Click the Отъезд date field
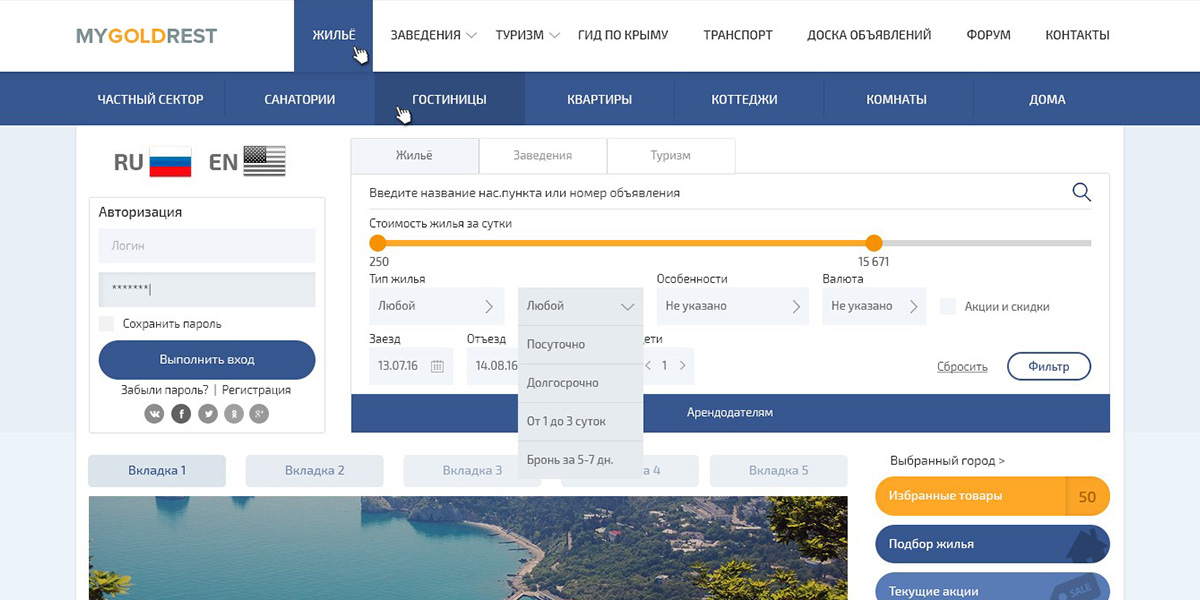Viewport: 1200px width, 600px height. point(492,366)
